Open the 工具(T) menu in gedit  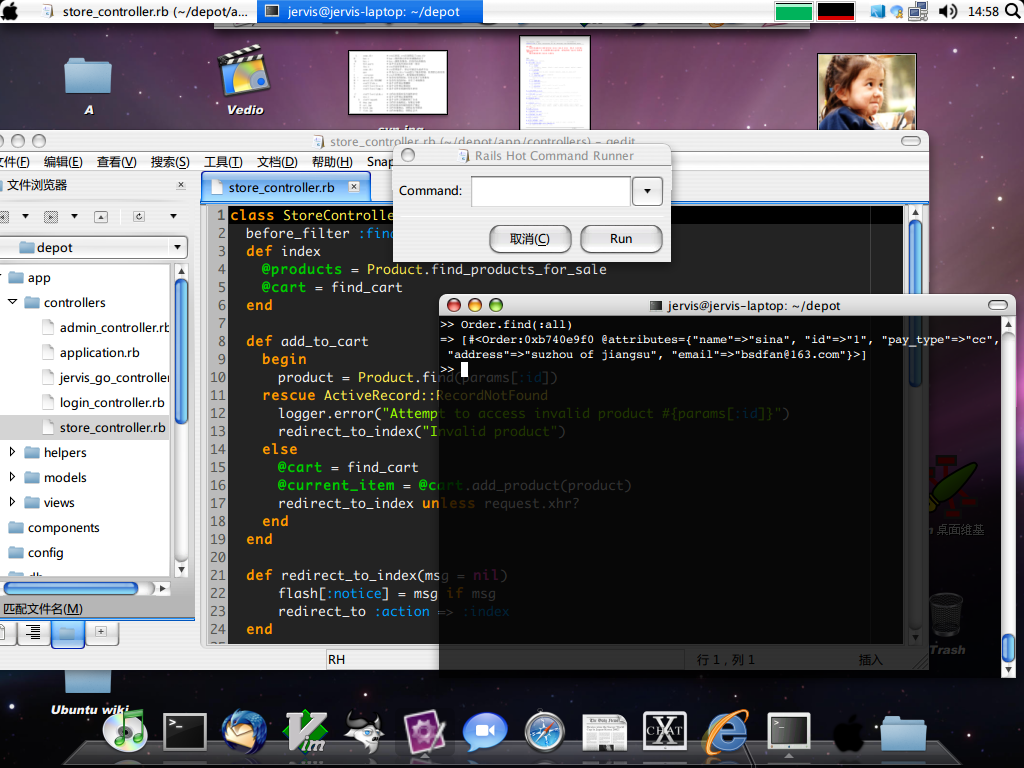point(223,162)
